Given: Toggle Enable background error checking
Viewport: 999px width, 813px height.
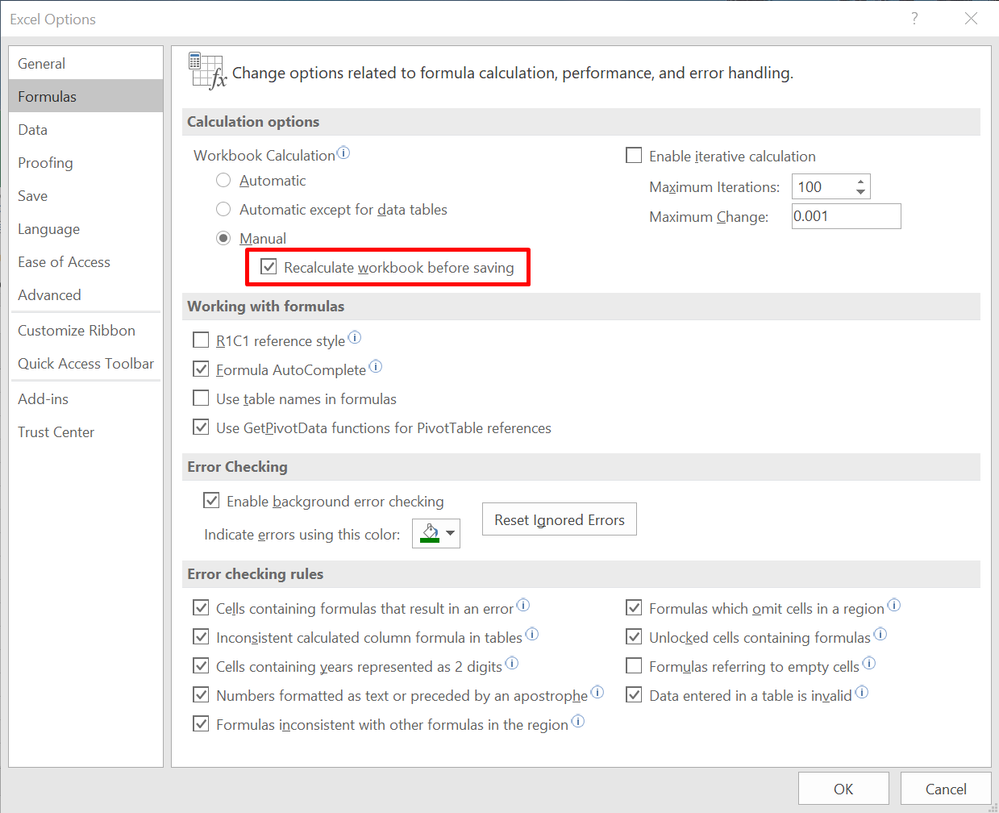Looking at the screenshot, I should coord(212,501).
